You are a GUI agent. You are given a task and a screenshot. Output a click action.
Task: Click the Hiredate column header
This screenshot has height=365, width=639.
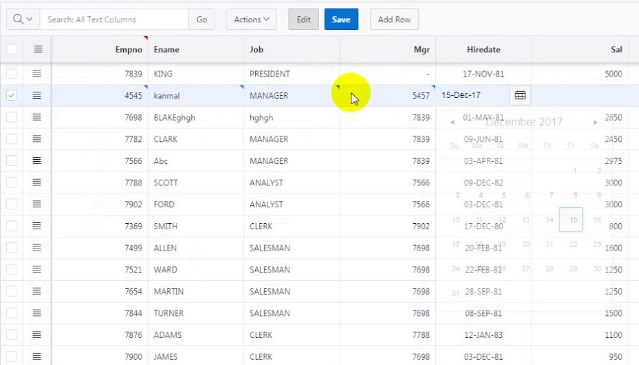click(x=483, y=49)
